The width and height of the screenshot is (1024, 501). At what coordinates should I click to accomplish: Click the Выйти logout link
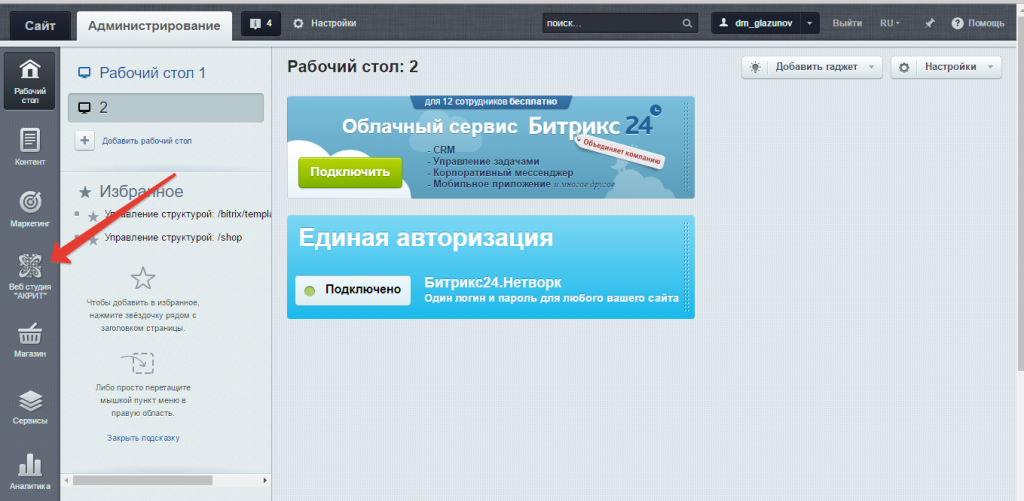click(847, 24)
